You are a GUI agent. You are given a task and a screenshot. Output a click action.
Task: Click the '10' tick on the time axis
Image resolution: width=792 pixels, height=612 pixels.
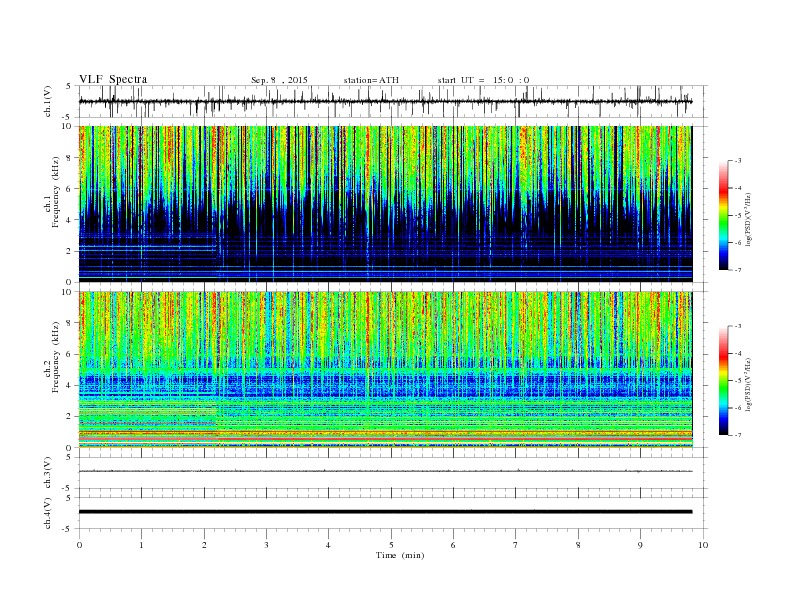(703, 545)
